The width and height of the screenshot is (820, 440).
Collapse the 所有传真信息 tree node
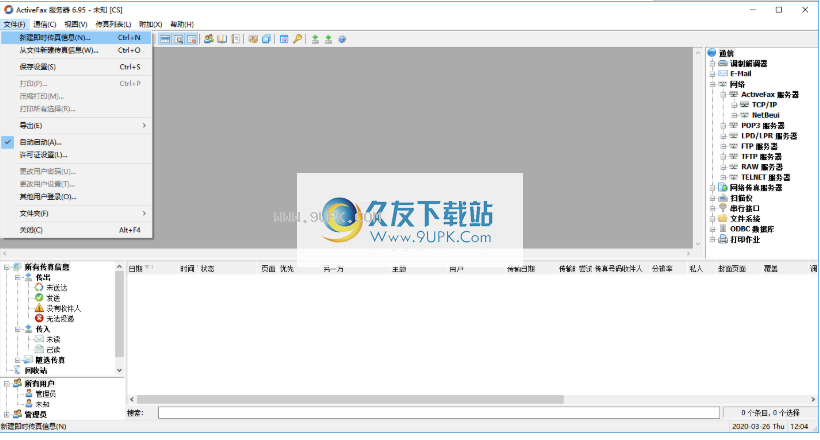[x=7, y=267]
